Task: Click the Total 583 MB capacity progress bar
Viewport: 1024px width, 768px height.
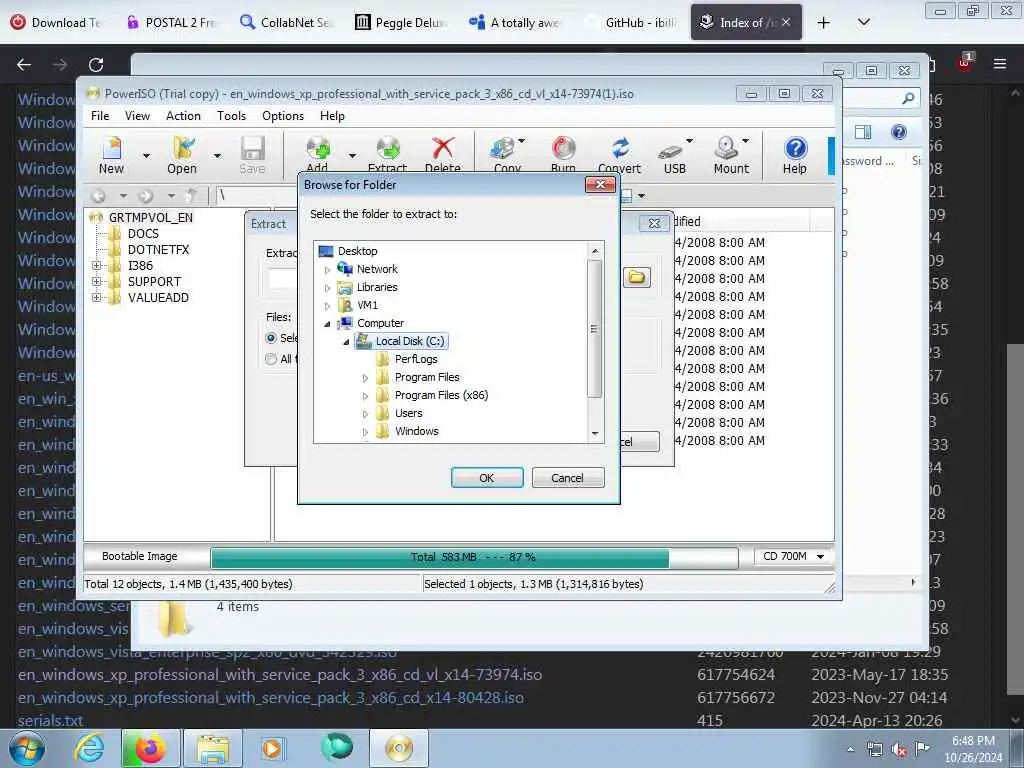Action: pos(474,557)
